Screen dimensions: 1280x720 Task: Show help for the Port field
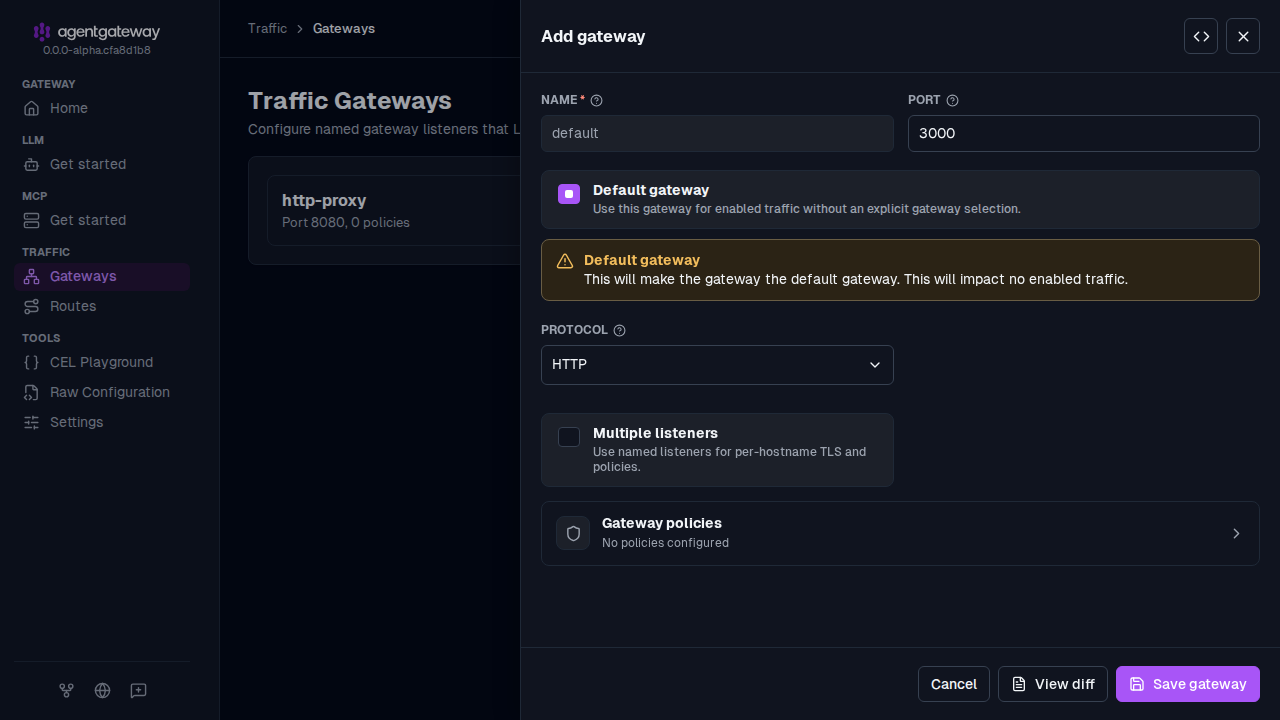point(953,100)
